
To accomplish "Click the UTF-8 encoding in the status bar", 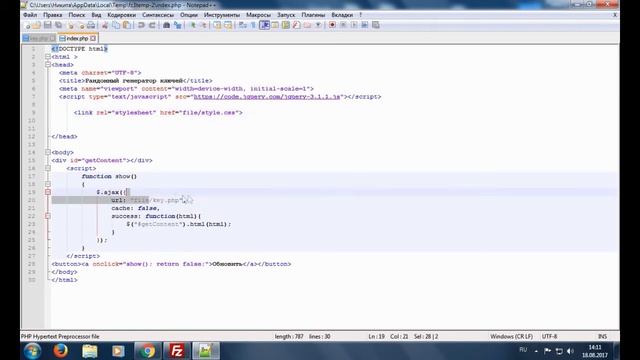I will pyautogui.click(x=549, y=337).
